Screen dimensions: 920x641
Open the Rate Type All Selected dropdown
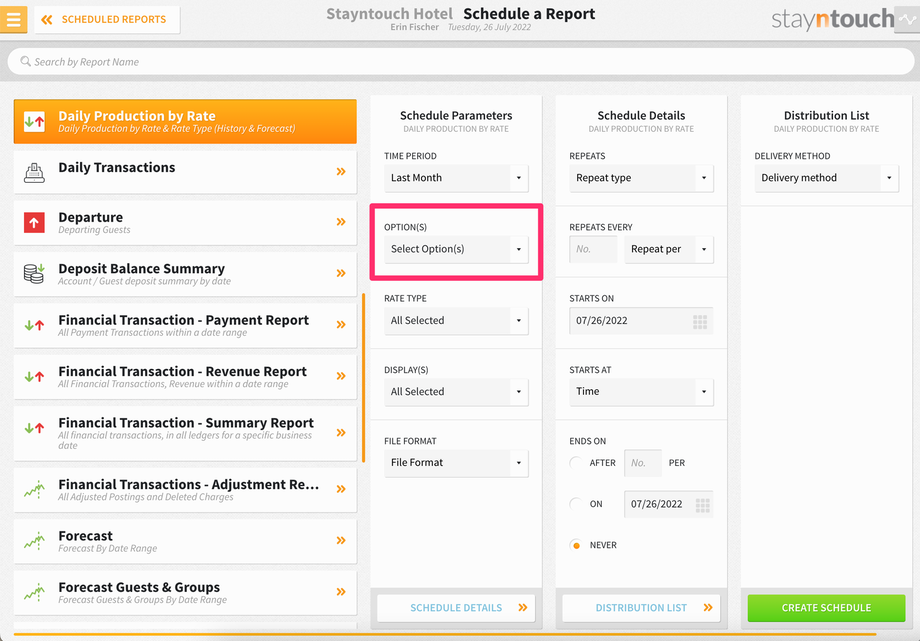[456, 320]
